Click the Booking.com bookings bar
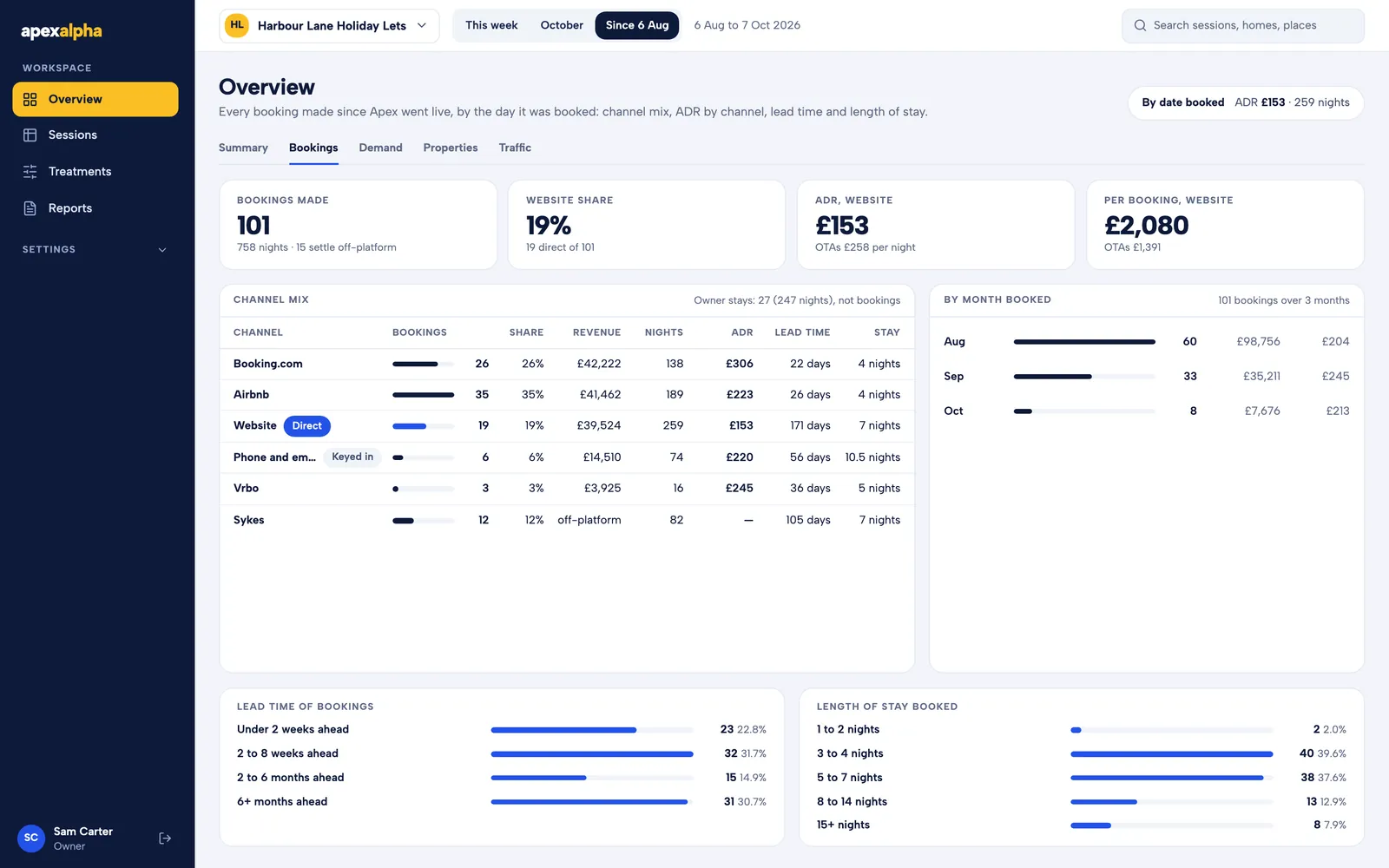 pyautogui.click(x=423, y=365)
